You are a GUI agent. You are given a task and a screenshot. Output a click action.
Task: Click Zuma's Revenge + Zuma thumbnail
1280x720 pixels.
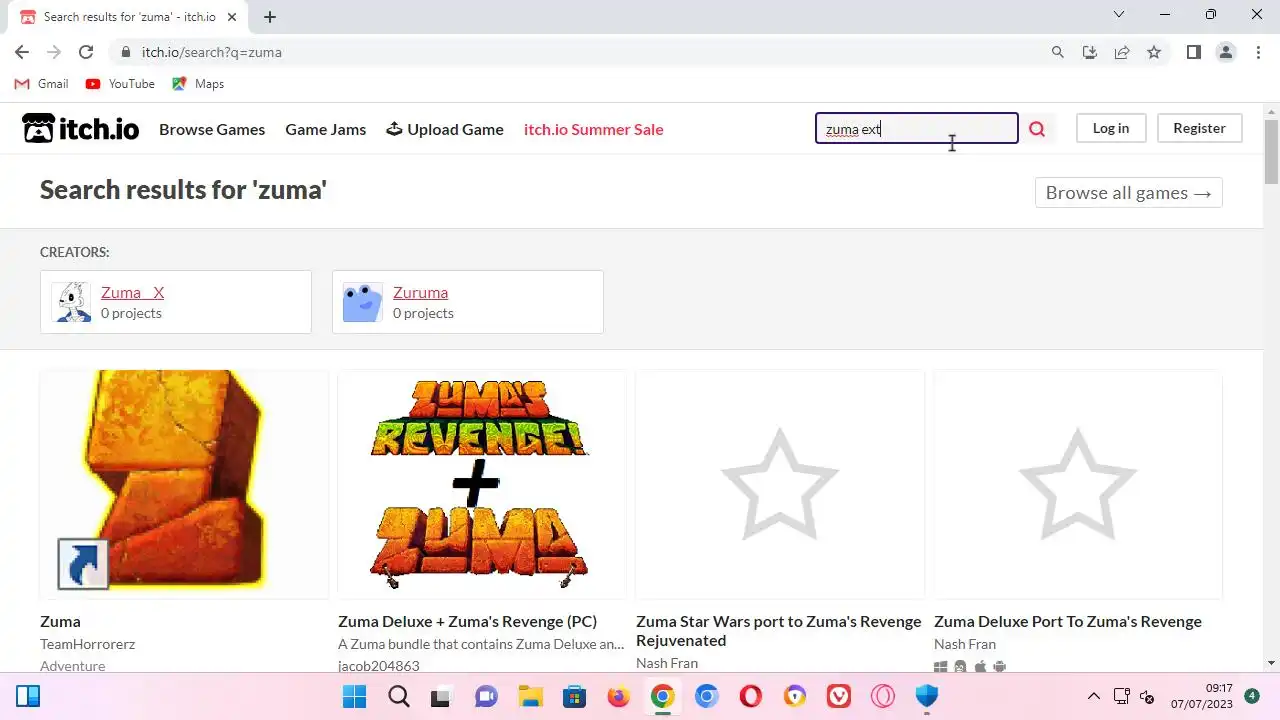tap(482, 485)
